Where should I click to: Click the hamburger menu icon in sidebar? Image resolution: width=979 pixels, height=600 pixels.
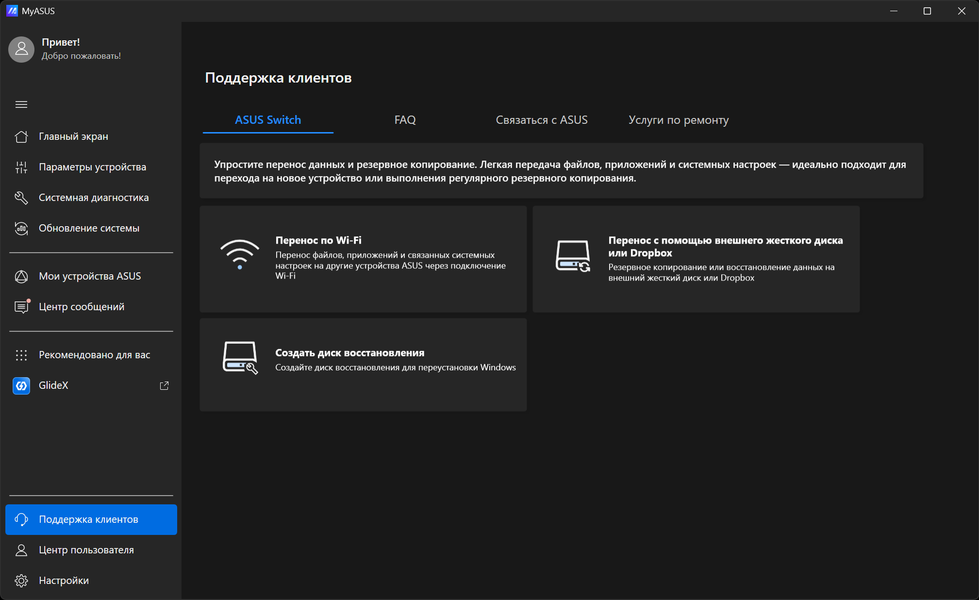pyautogui.click(x=21, y=105)
